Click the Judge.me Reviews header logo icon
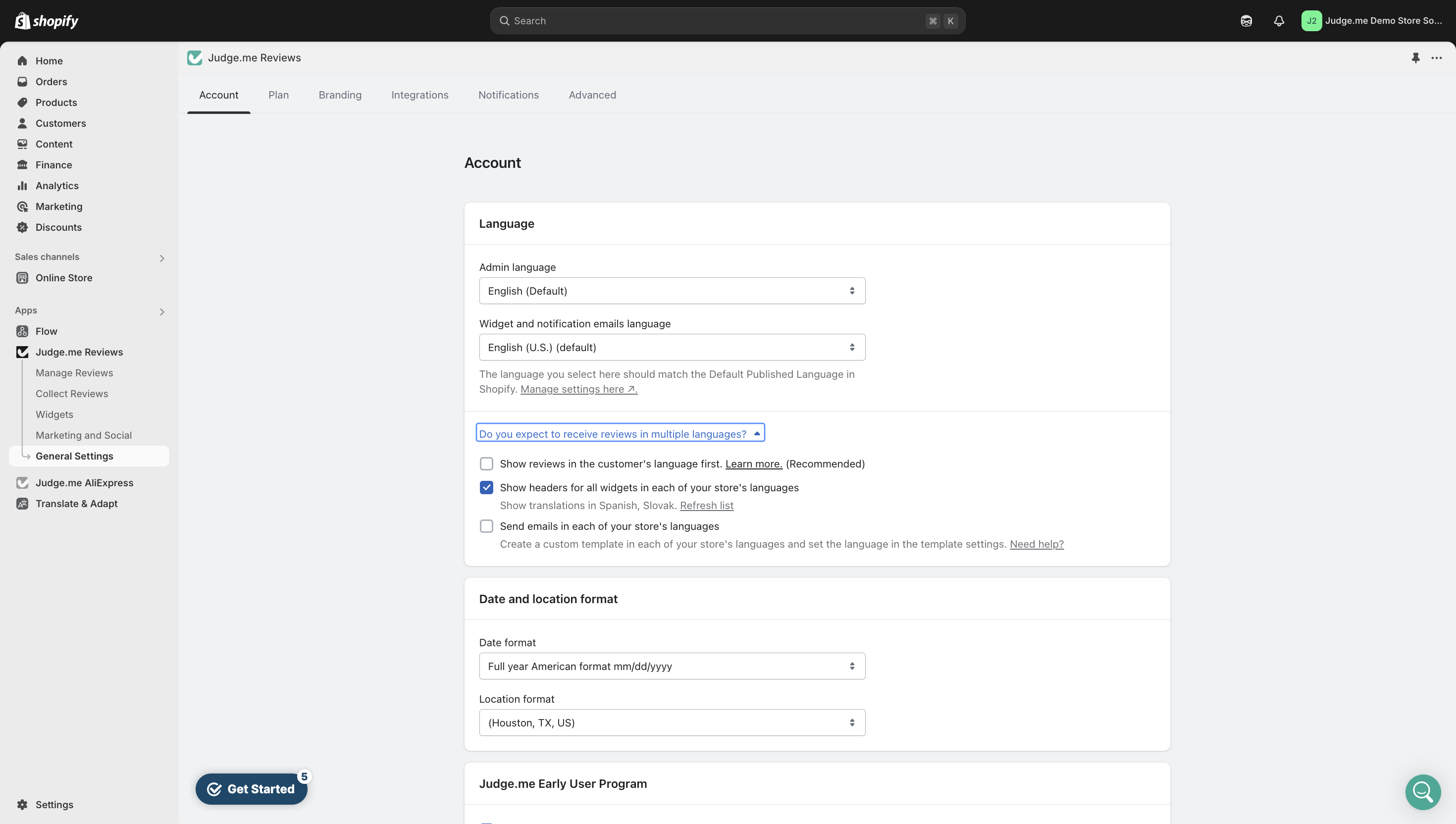This screenshot has width=1456, height=824. click(x=195, y=58)
